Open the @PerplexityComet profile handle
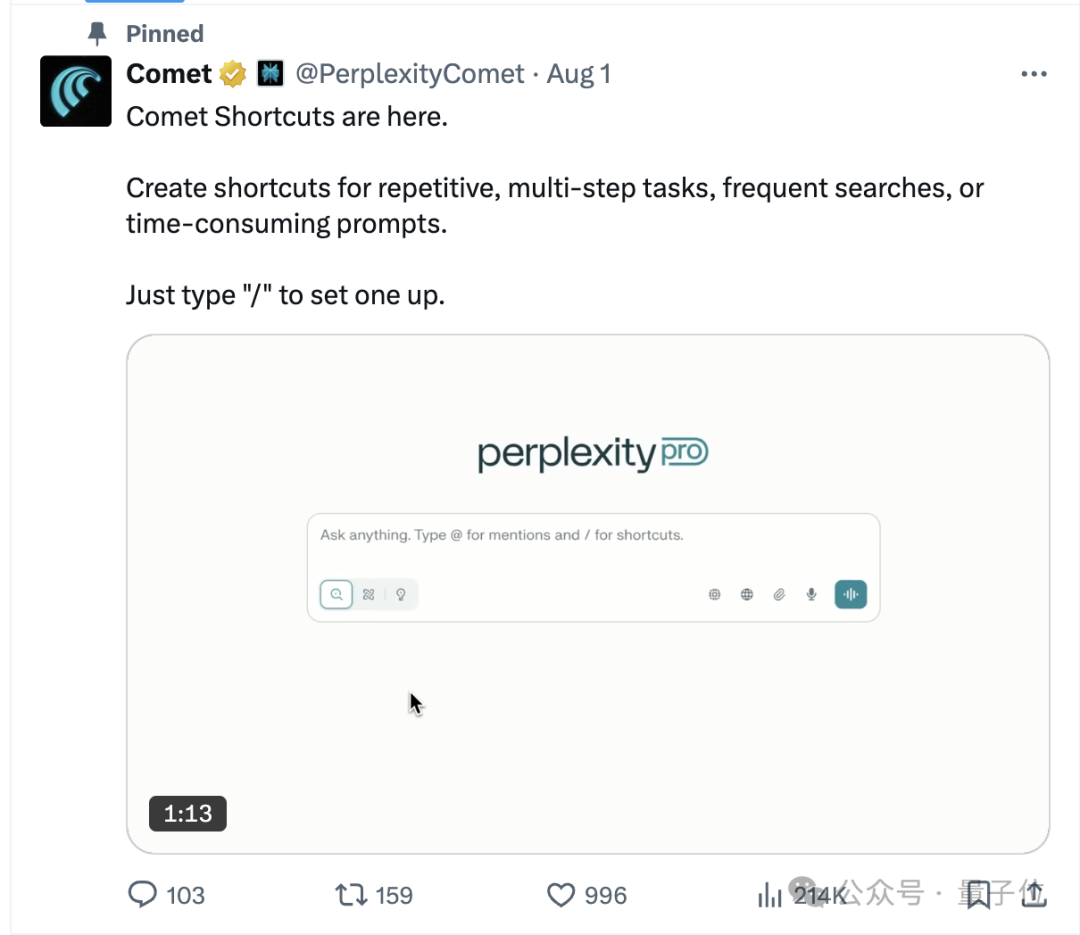1080x935 pixels. pos(410,74)
